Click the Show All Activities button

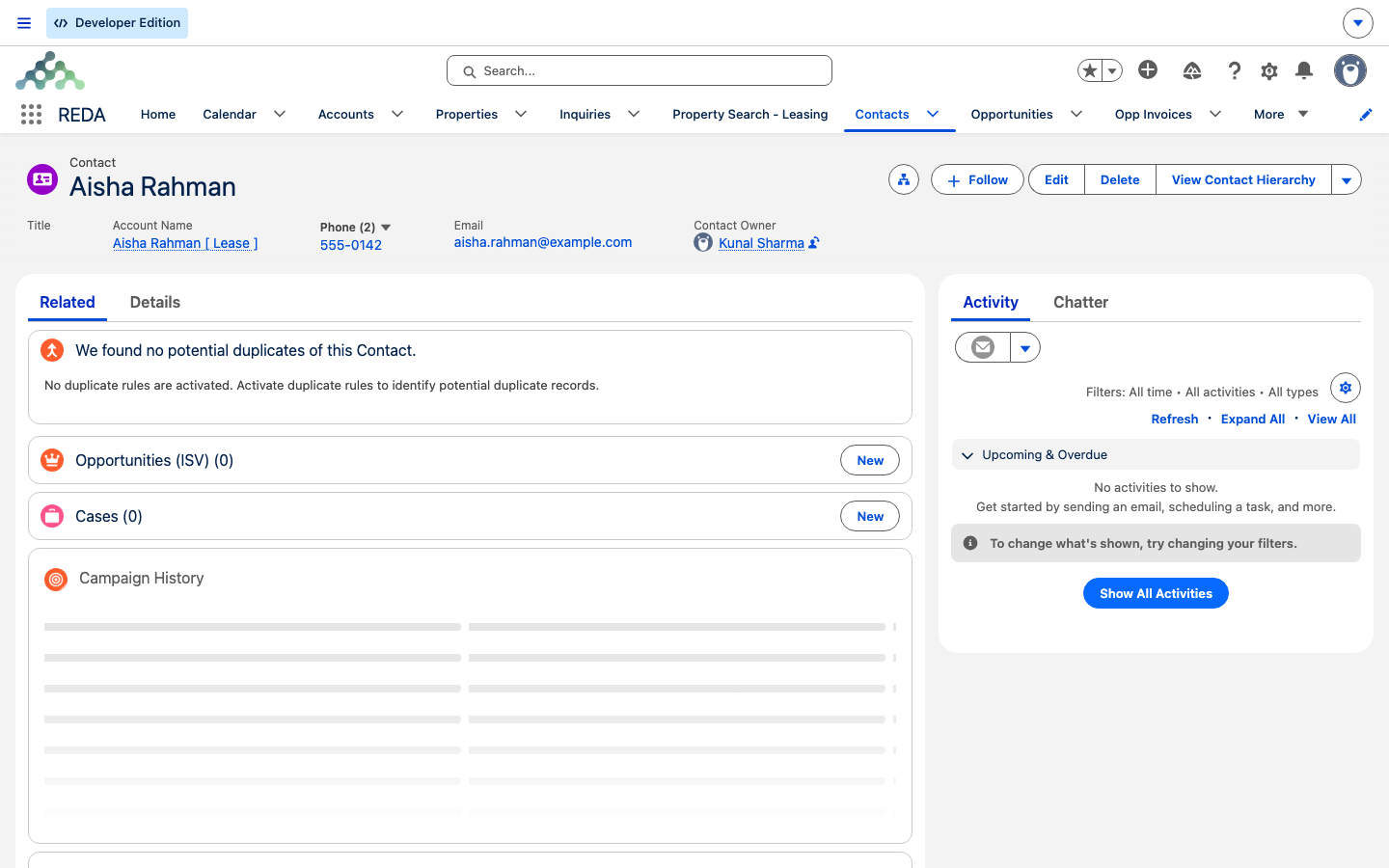click(1156, 593)
